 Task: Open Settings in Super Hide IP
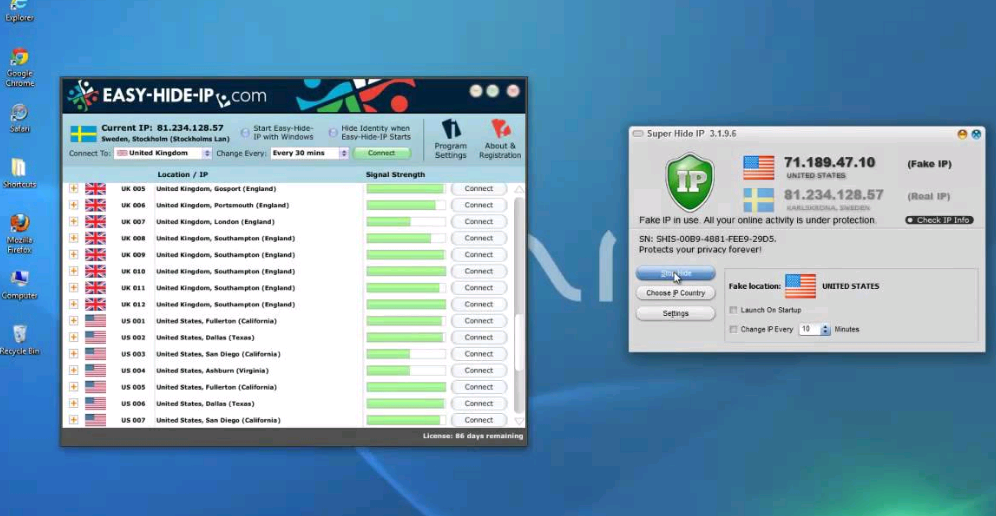click(675, 313)
